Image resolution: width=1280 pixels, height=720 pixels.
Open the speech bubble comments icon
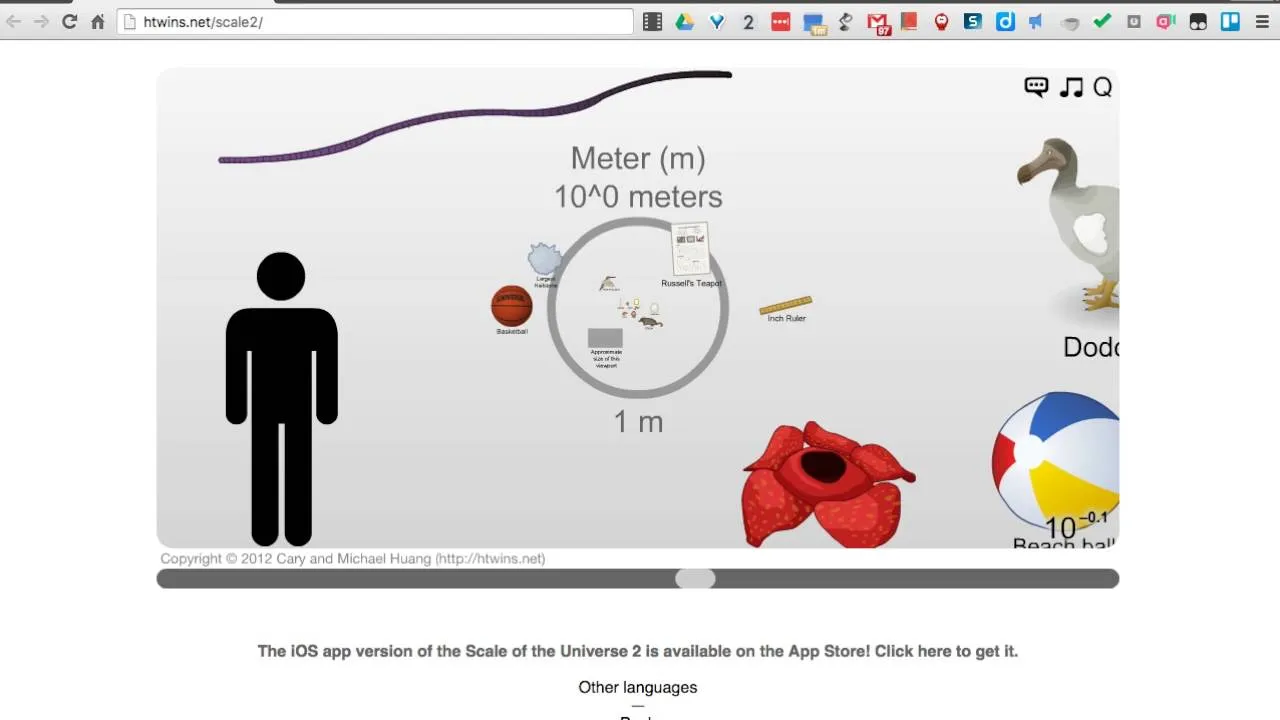[x=1036, y=87]
